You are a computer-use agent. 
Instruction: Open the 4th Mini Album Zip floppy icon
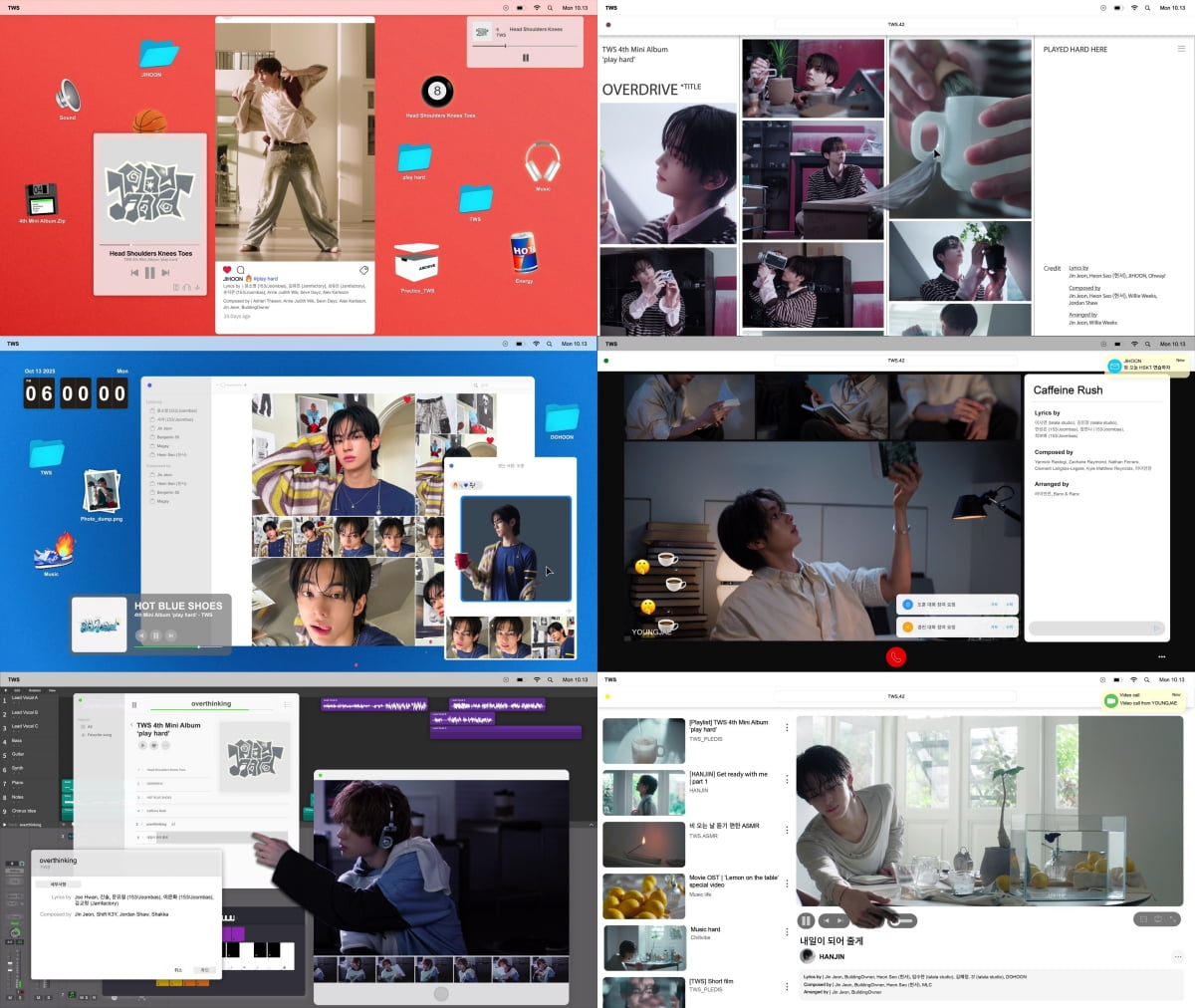click(41, 198)
